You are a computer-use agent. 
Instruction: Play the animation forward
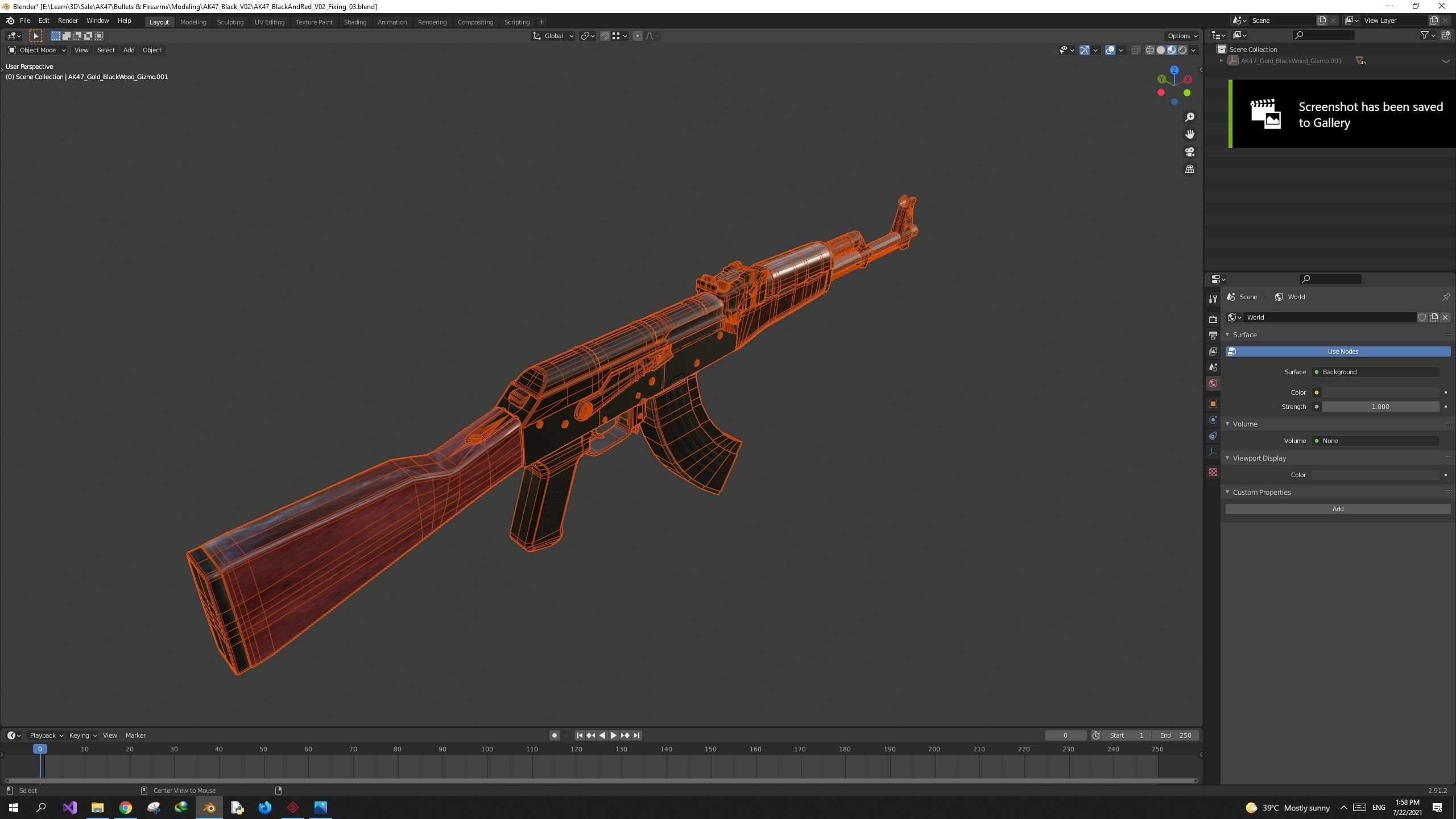pyautogui.click(x=613, y=735)
